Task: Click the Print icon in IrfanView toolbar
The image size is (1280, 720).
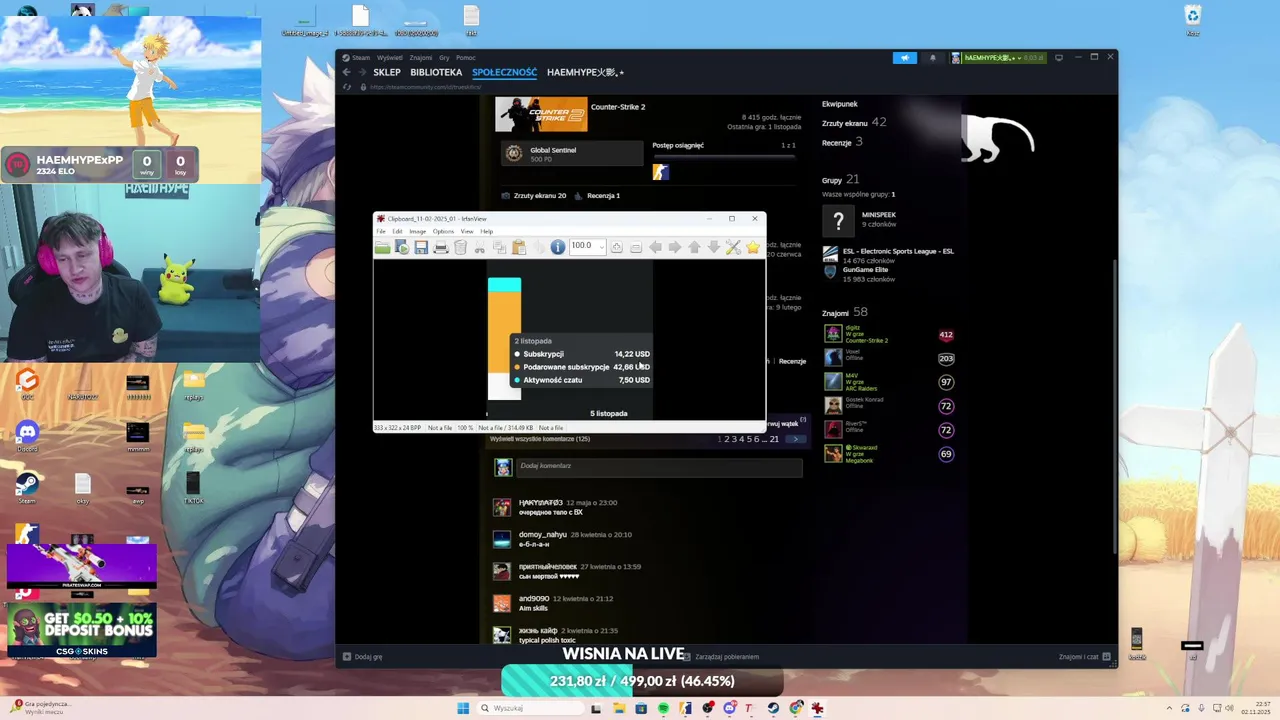Action: pyautogui.click(x=441, y=247)
